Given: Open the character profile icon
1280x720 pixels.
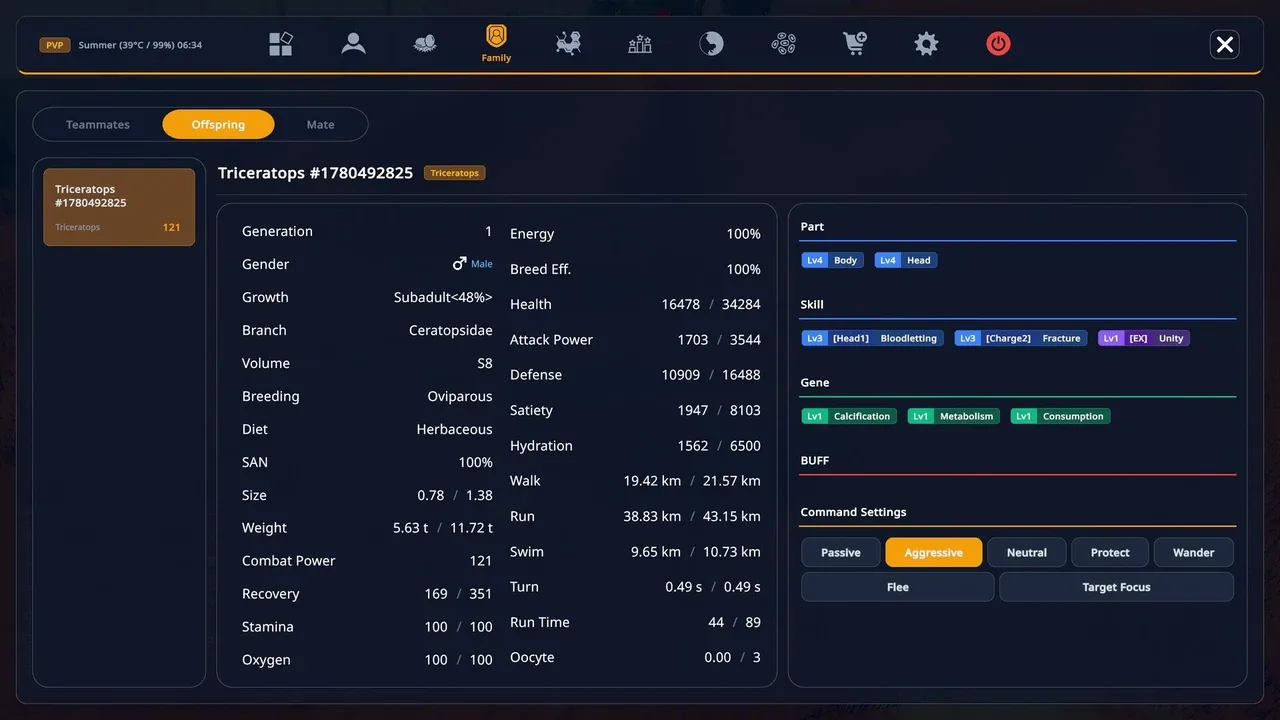Looking at the screenshot, I should pos(353,43).
